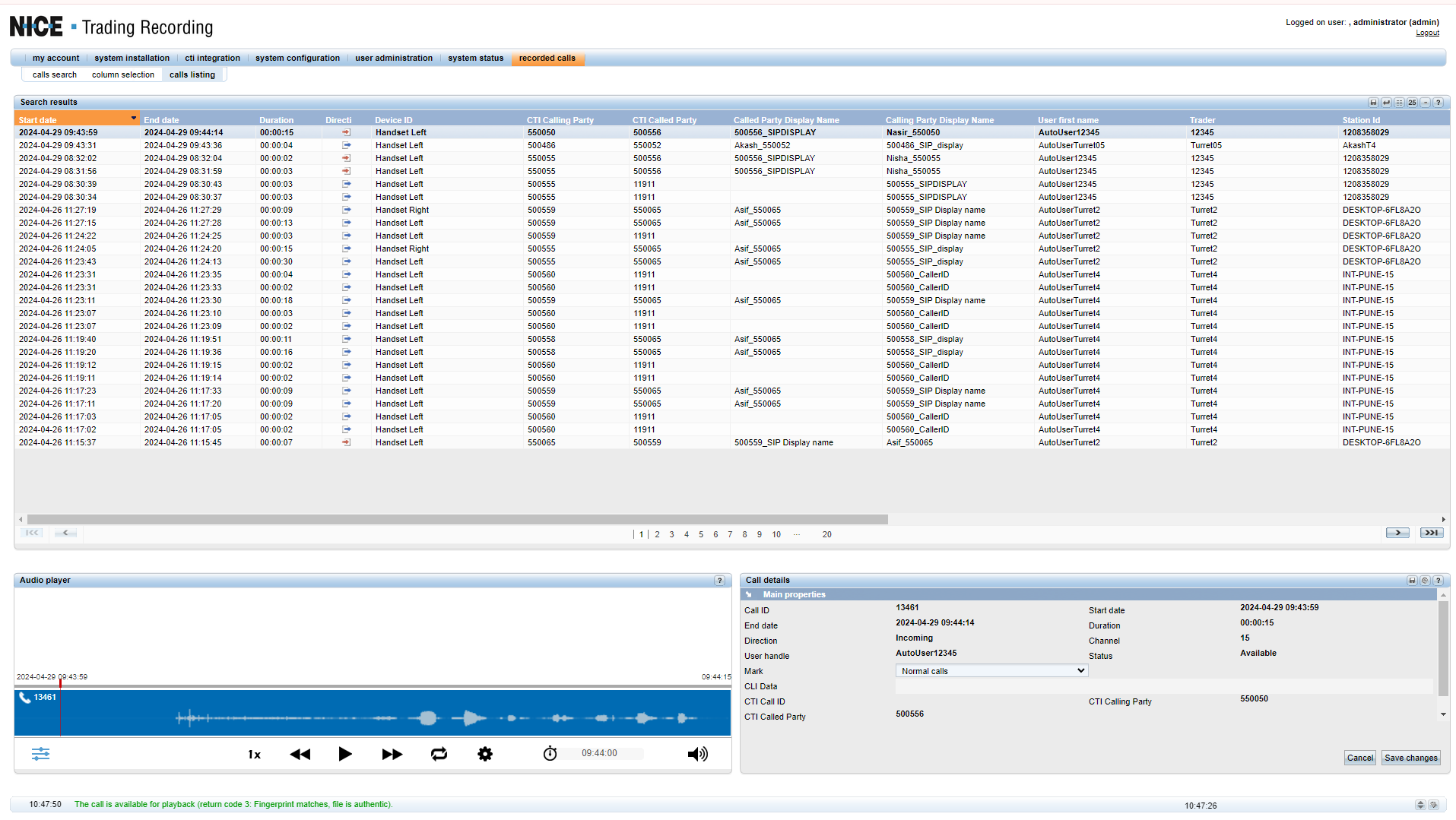Open column layout grid icon in Search results
The image size is (1456, 820).
[x=1399, y=103]
